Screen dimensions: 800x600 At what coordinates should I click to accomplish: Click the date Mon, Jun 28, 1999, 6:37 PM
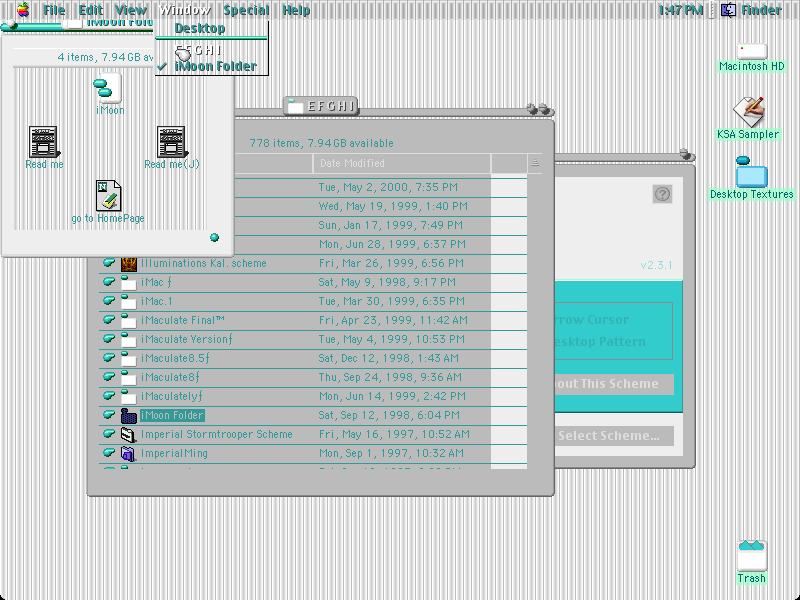[x=392, y=244]
